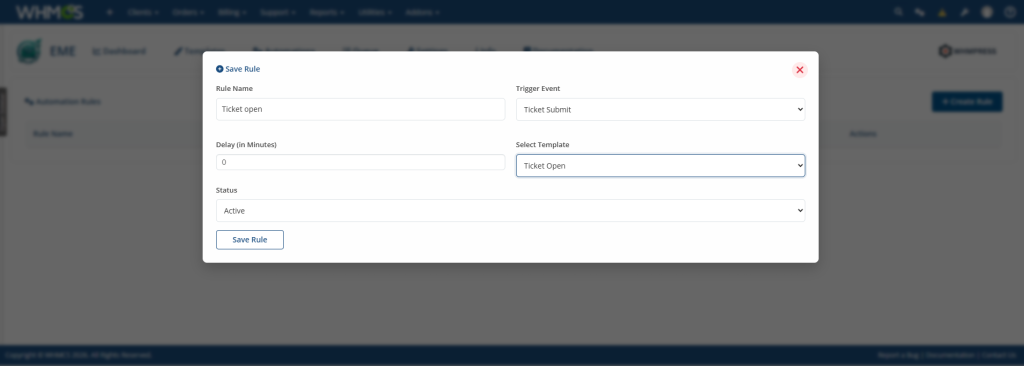1024x366 pixels.
Task: Click the search magnifier icon in navbar
Action: [x=899, y=12]
